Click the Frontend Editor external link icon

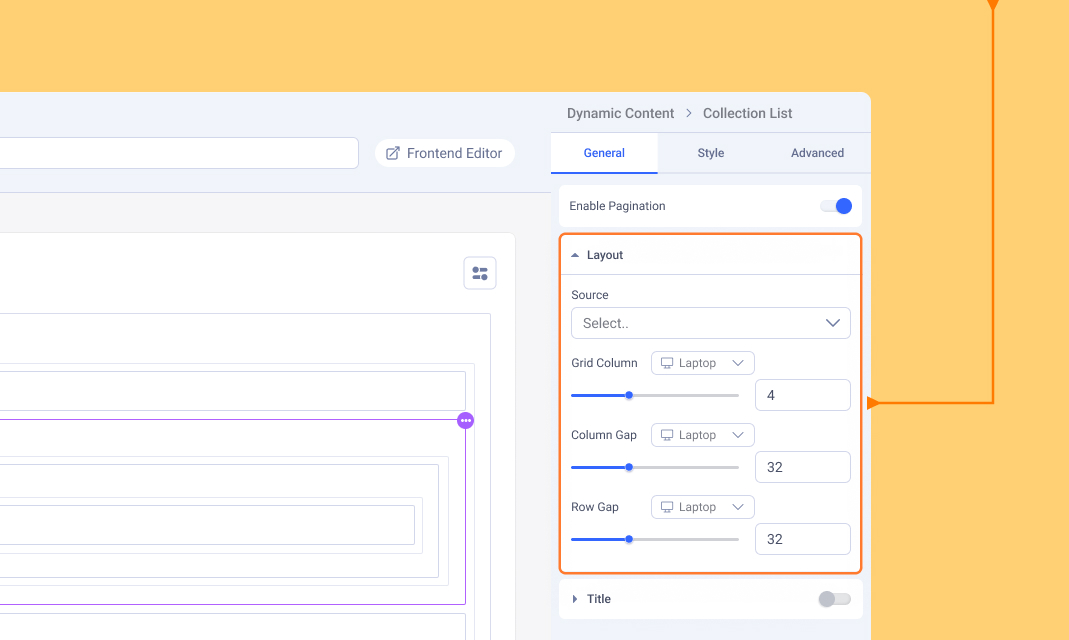pos(393,153)
